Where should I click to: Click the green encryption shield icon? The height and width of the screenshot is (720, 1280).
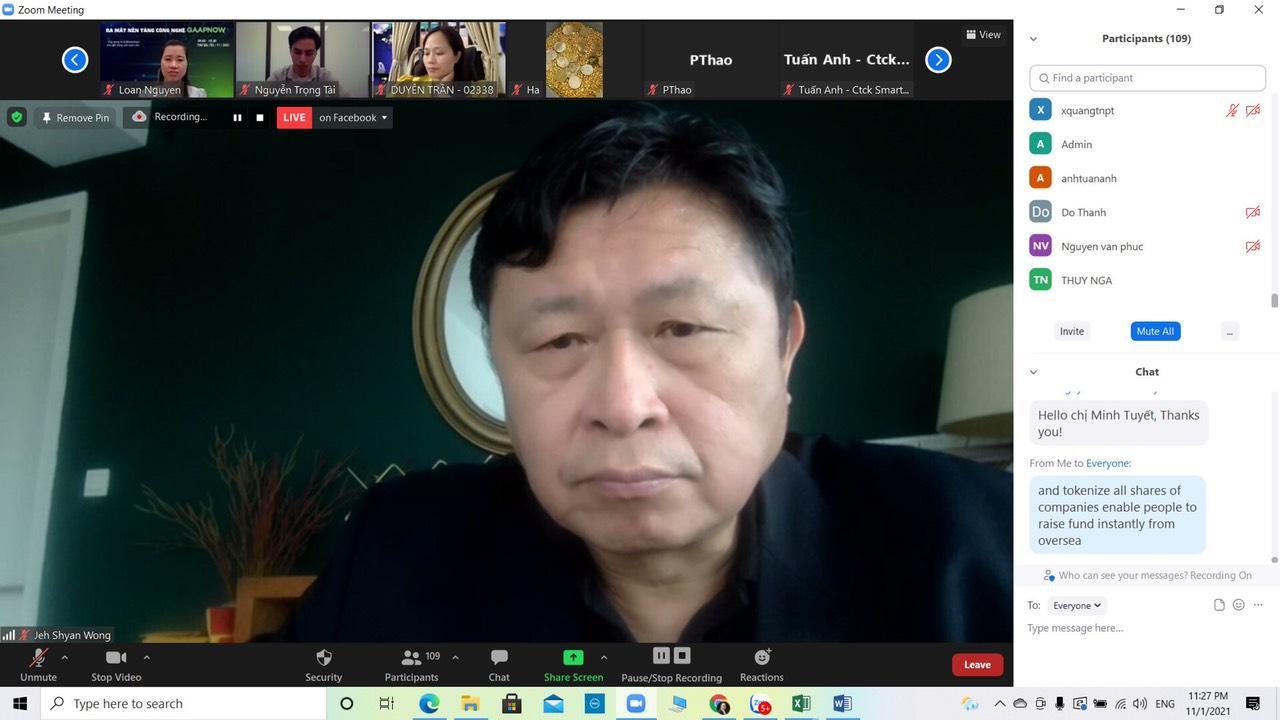pos(16,117)
